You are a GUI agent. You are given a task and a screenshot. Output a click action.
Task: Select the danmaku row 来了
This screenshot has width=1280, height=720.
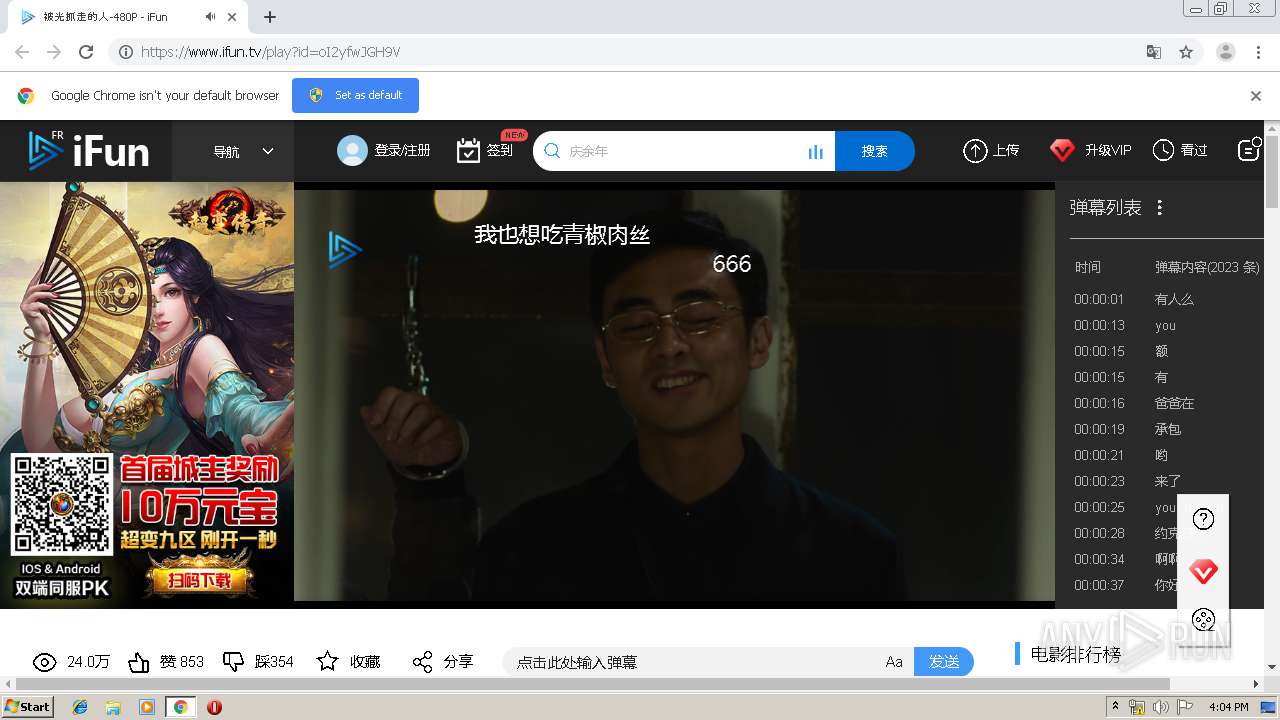pos(1166,481)
